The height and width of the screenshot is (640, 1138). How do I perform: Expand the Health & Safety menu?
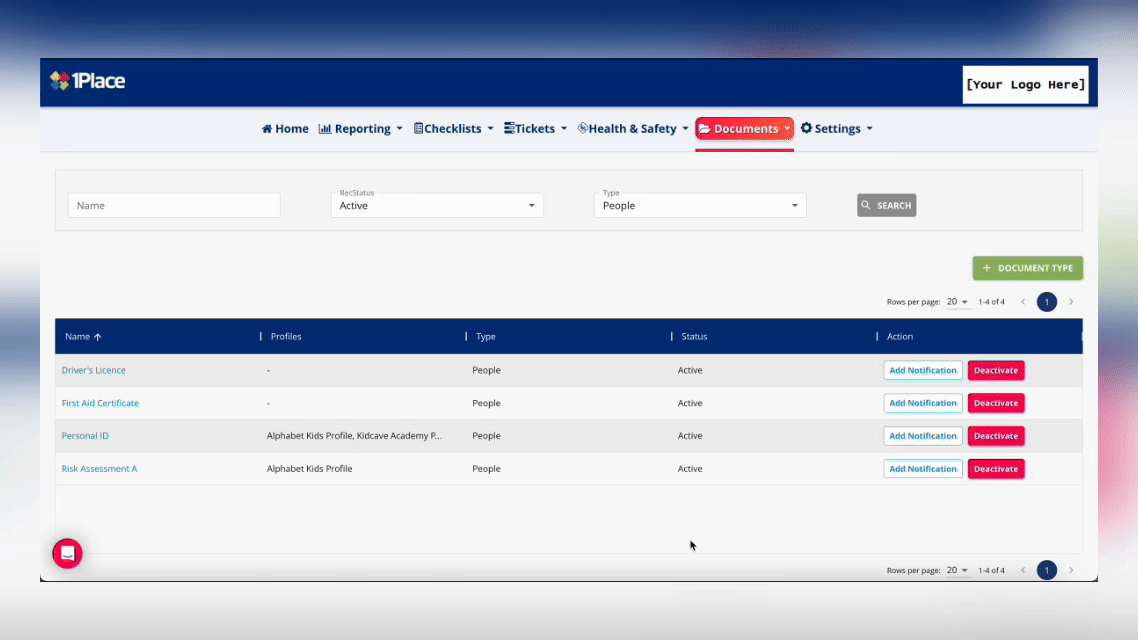pos(633,129)
